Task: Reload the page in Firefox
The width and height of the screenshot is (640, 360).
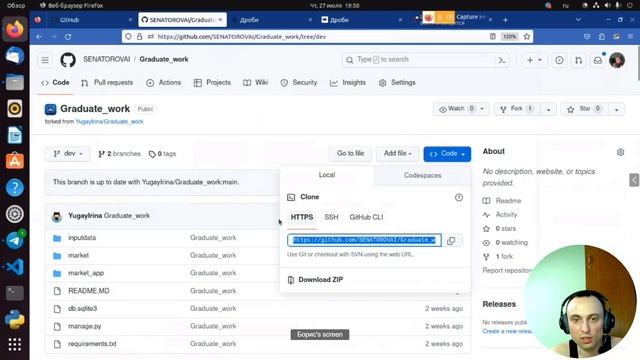Action: pos(68,36)
